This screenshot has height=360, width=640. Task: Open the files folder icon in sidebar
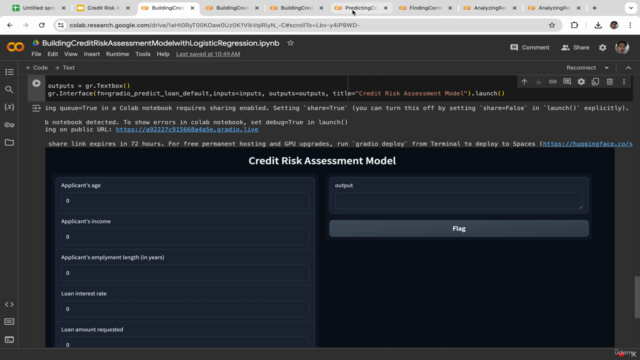tap(9, 142)
